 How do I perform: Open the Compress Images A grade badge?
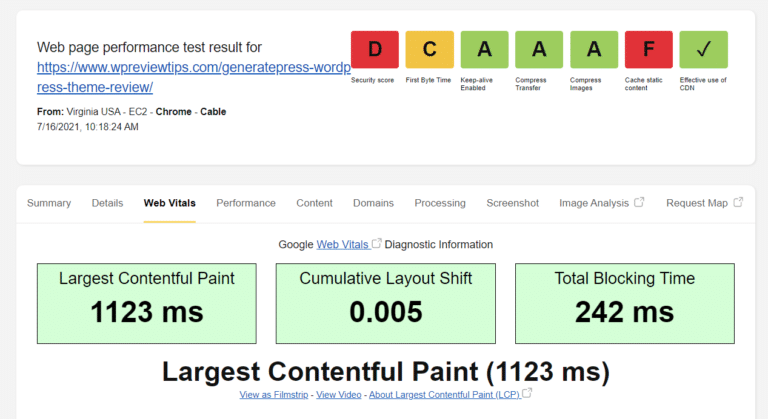(594, 50)
